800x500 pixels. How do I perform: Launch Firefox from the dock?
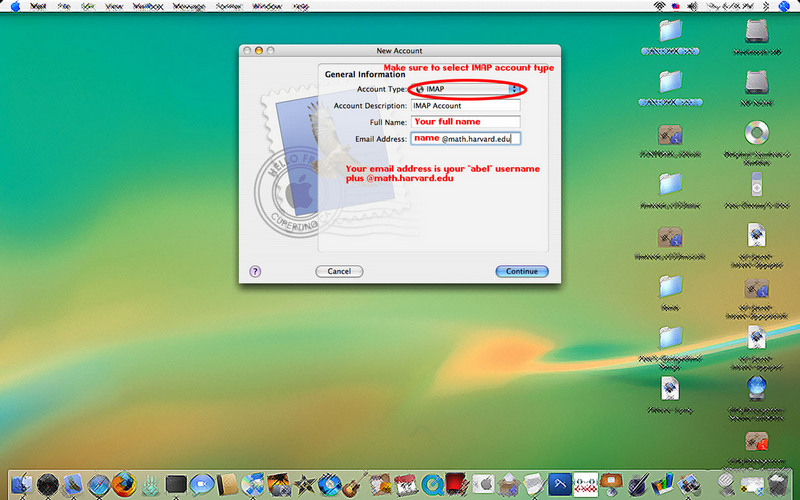coord(124,485)
